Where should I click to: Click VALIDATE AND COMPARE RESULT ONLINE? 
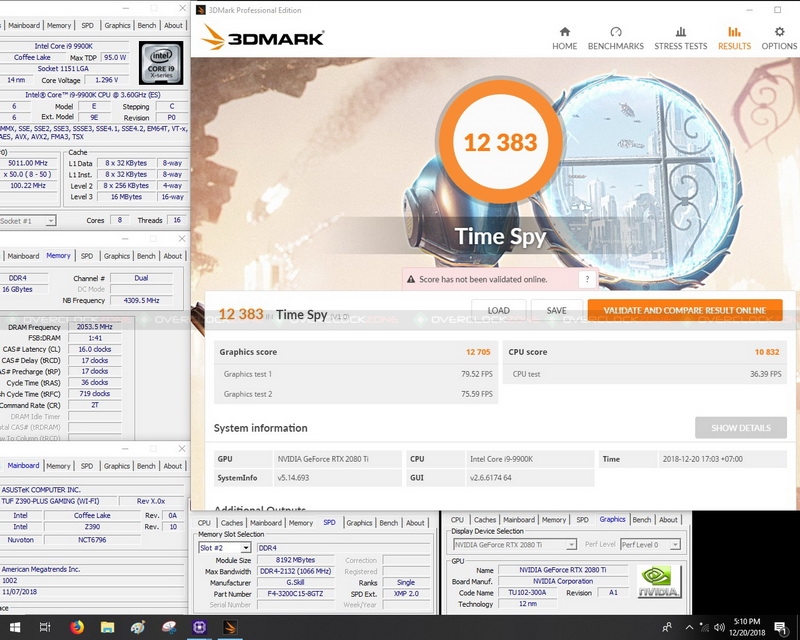685,310
